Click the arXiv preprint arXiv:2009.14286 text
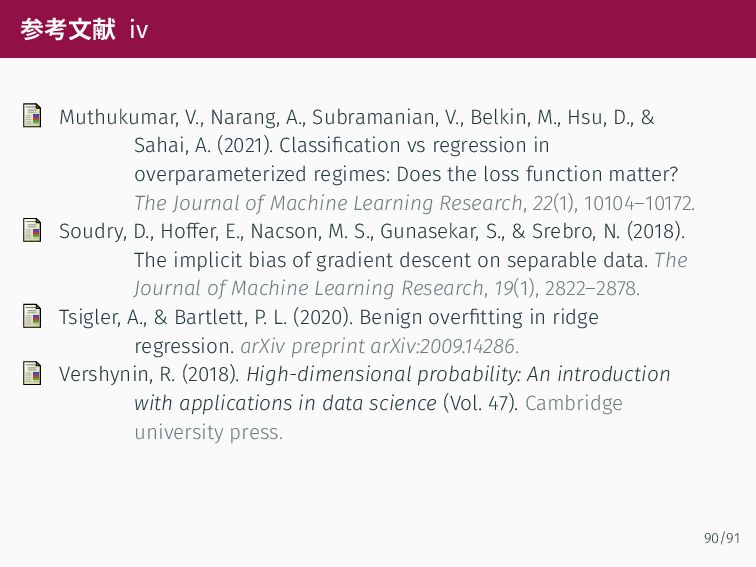 tap(379, 346)
